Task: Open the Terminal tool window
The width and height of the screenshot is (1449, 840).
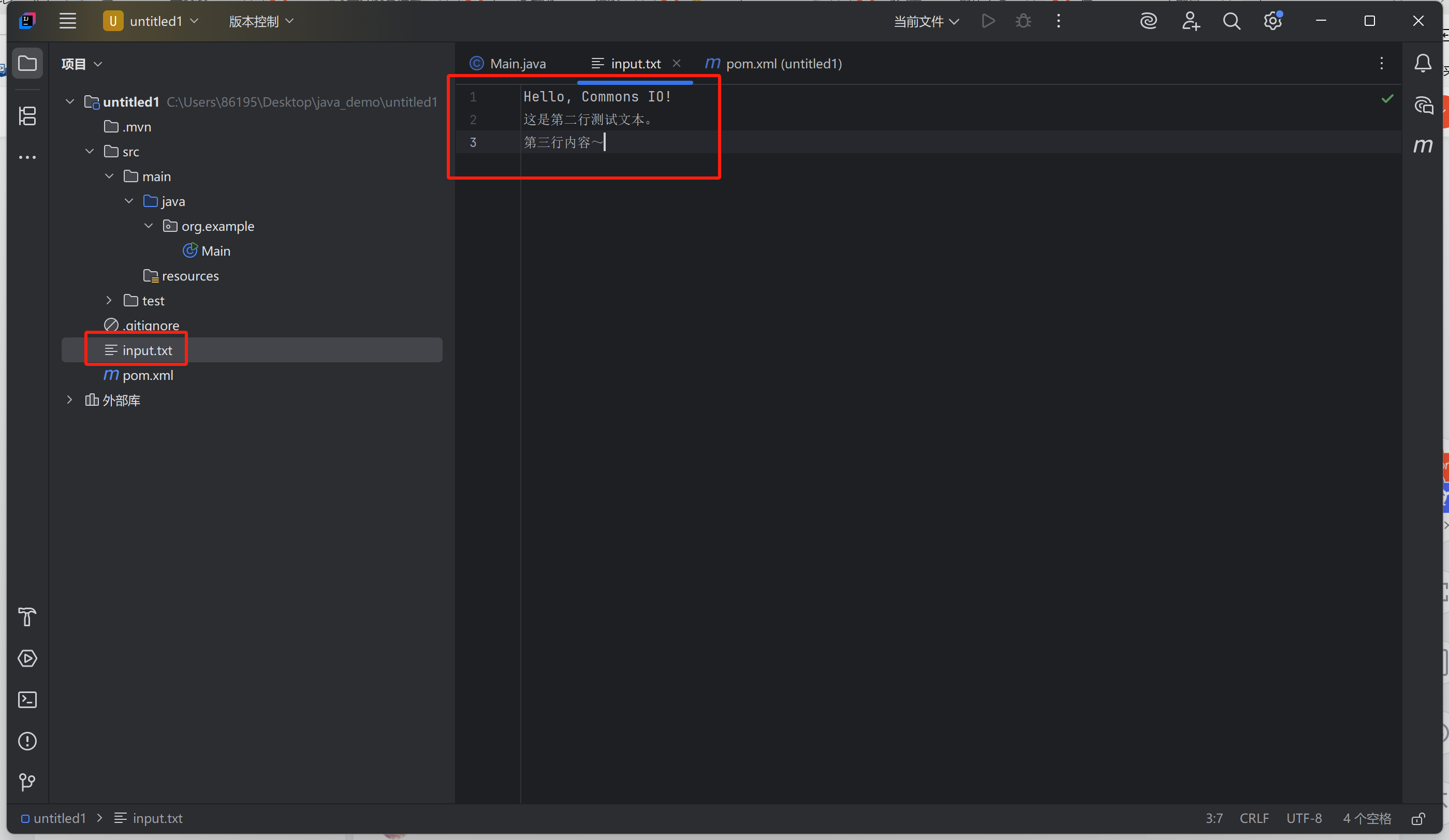Action: [x=27, y=700]
